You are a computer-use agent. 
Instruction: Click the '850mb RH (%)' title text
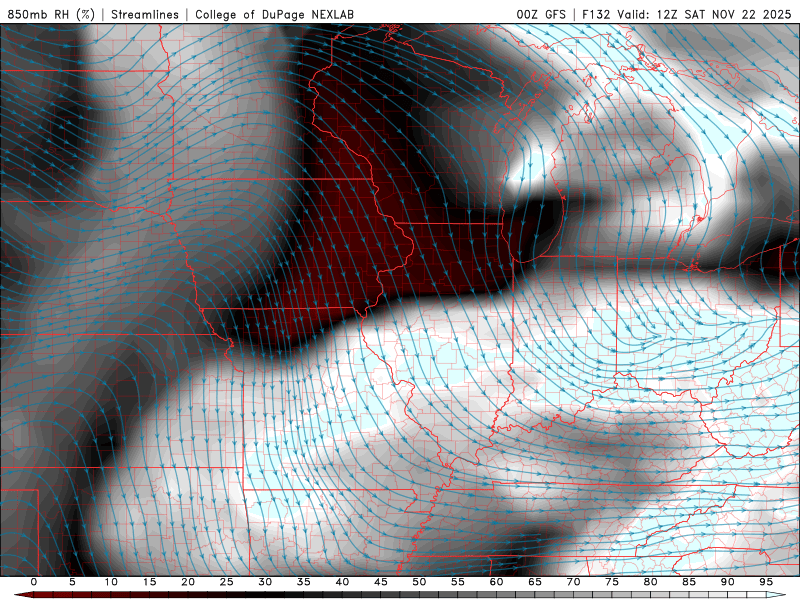tap(51, 14)
